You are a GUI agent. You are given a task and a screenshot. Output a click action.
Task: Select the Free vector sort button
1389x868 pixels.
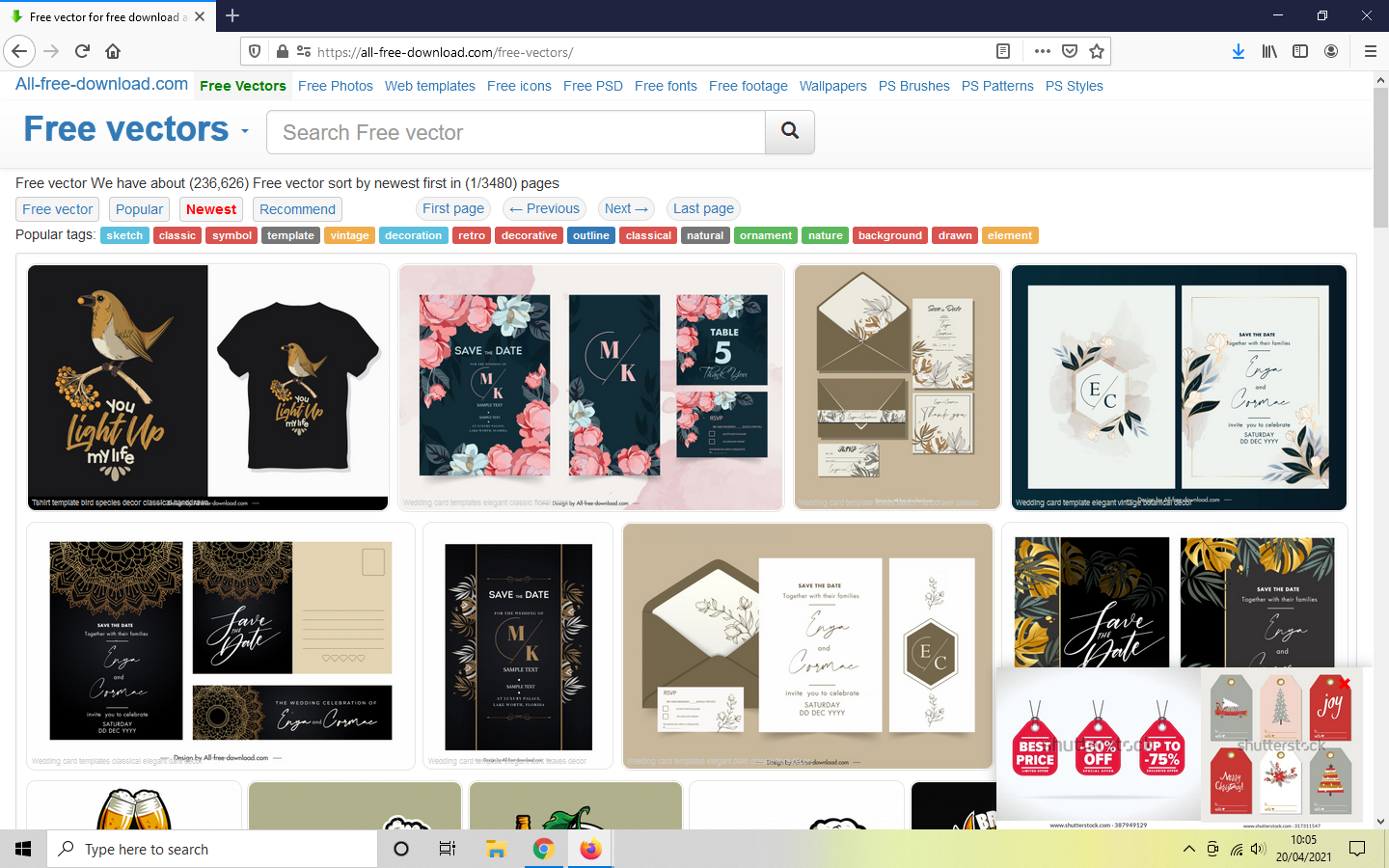(58, 209)
